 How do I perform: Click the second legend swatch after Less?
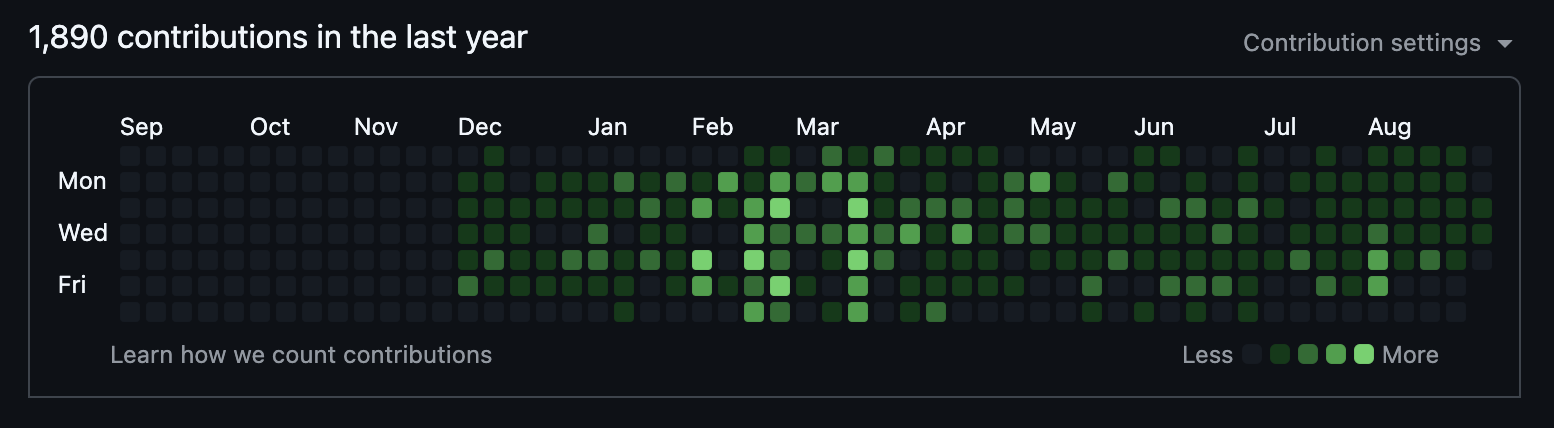1280,354
